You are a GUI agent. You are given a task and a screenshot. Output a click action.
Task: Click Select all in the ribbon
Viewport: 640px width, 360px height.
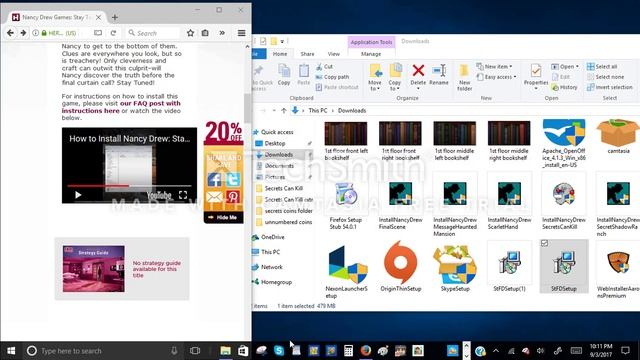602,67
